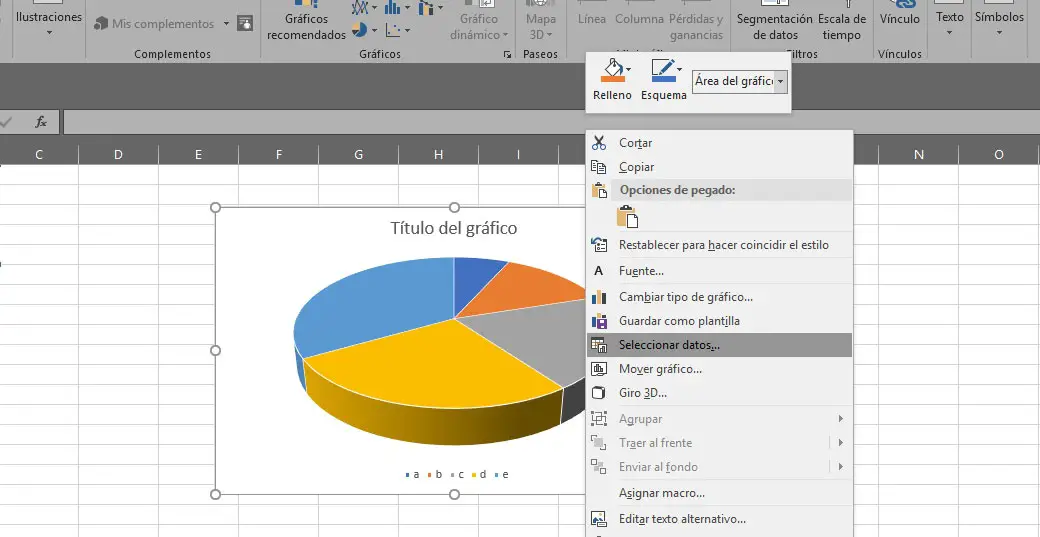
Task: Click the add-in icon beside Mis complementos
Action: (x=245, y=23)
